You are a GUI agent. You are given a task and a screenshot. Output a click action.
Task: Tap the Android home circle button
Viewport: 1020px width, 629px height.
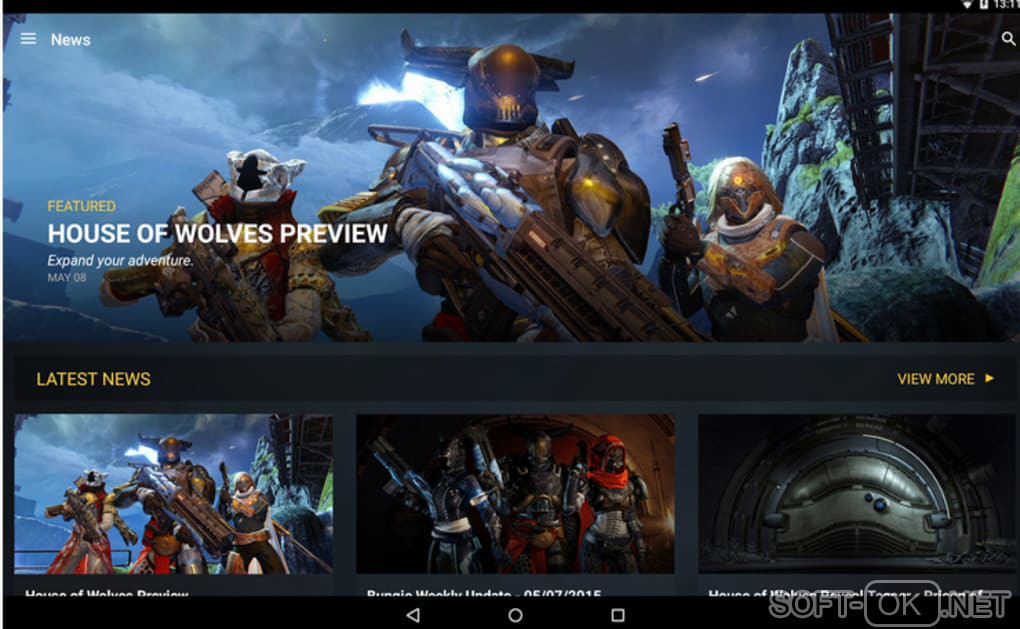tap(515, 615)
